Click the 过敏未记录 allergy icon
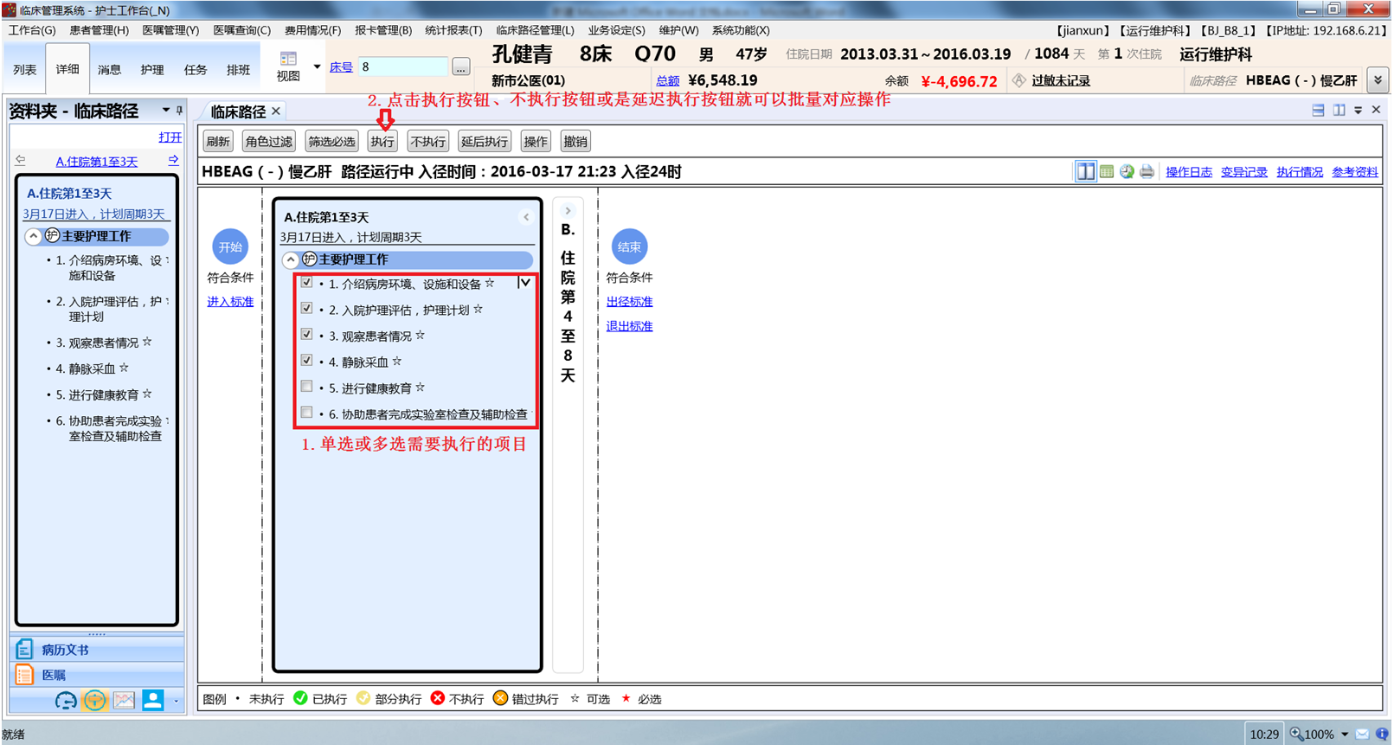Screen dimensions: 1392x745 pos(1019,80)
